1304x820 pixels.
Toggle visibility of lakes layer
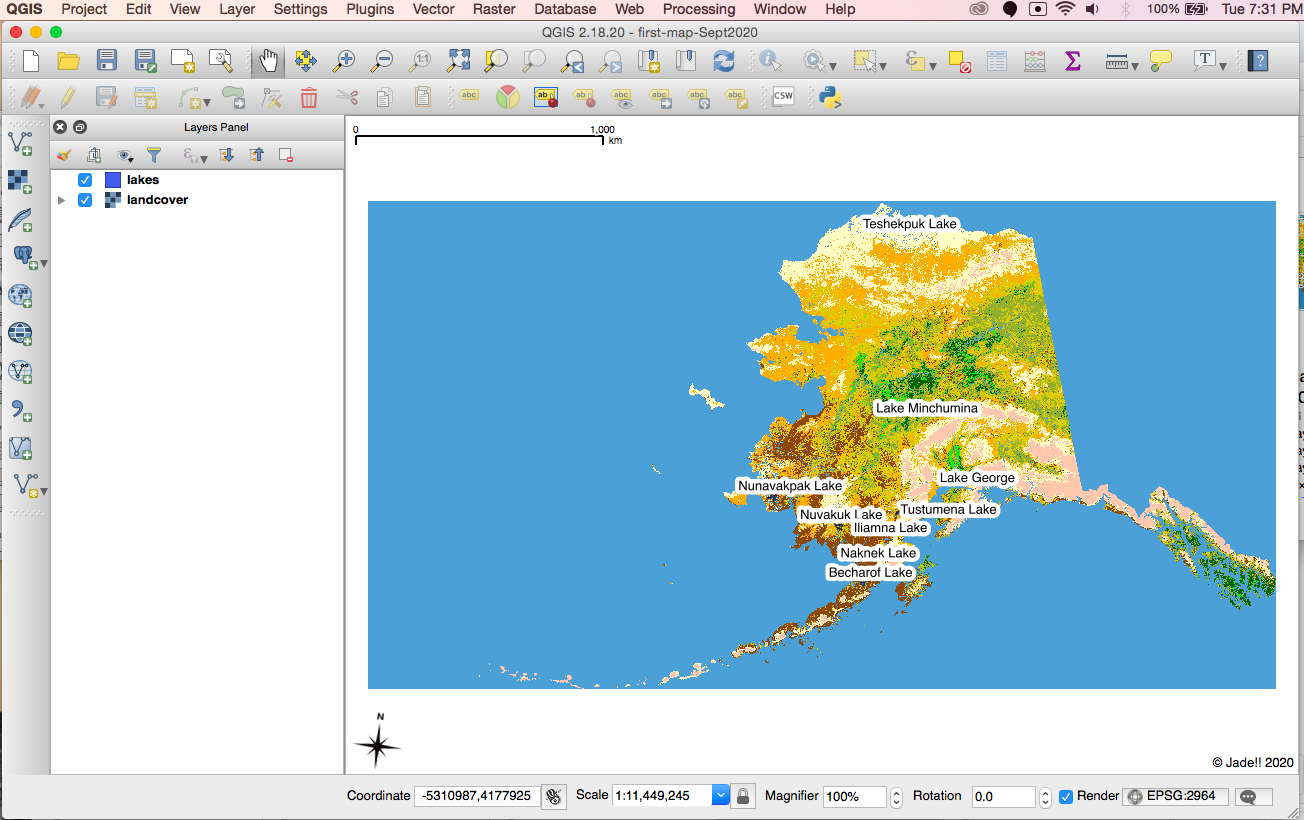(85, 180)
